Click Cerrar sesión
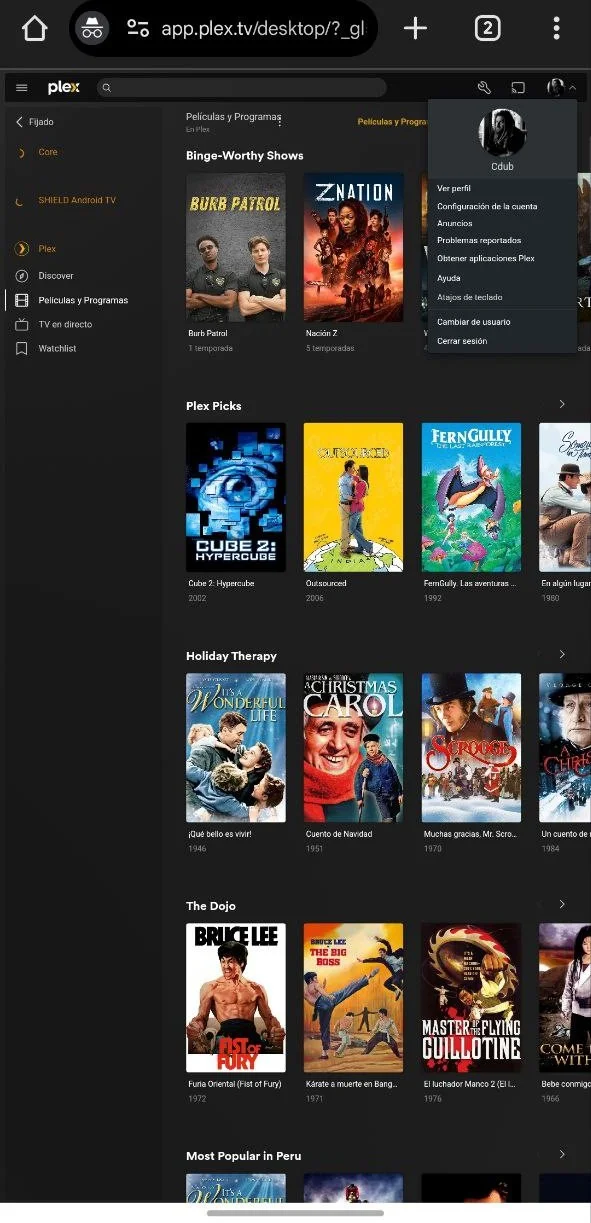 point(462,341)
